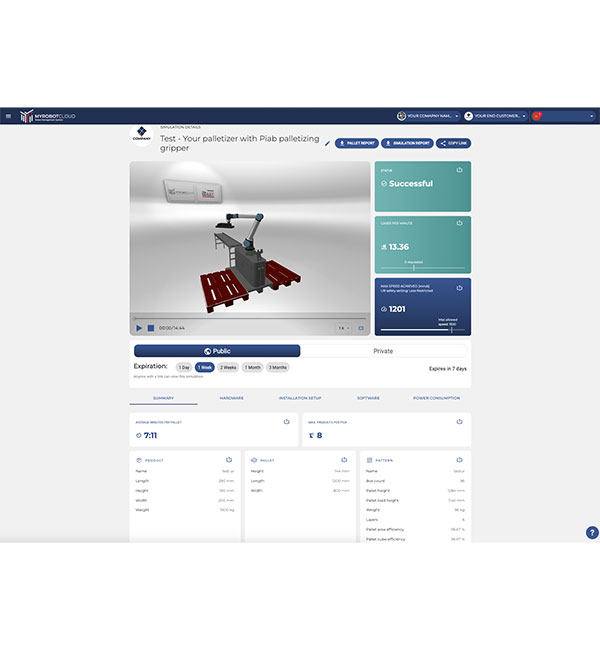
Task: Click the share icon on Pattern card
Action: click(x=459, y=460)
